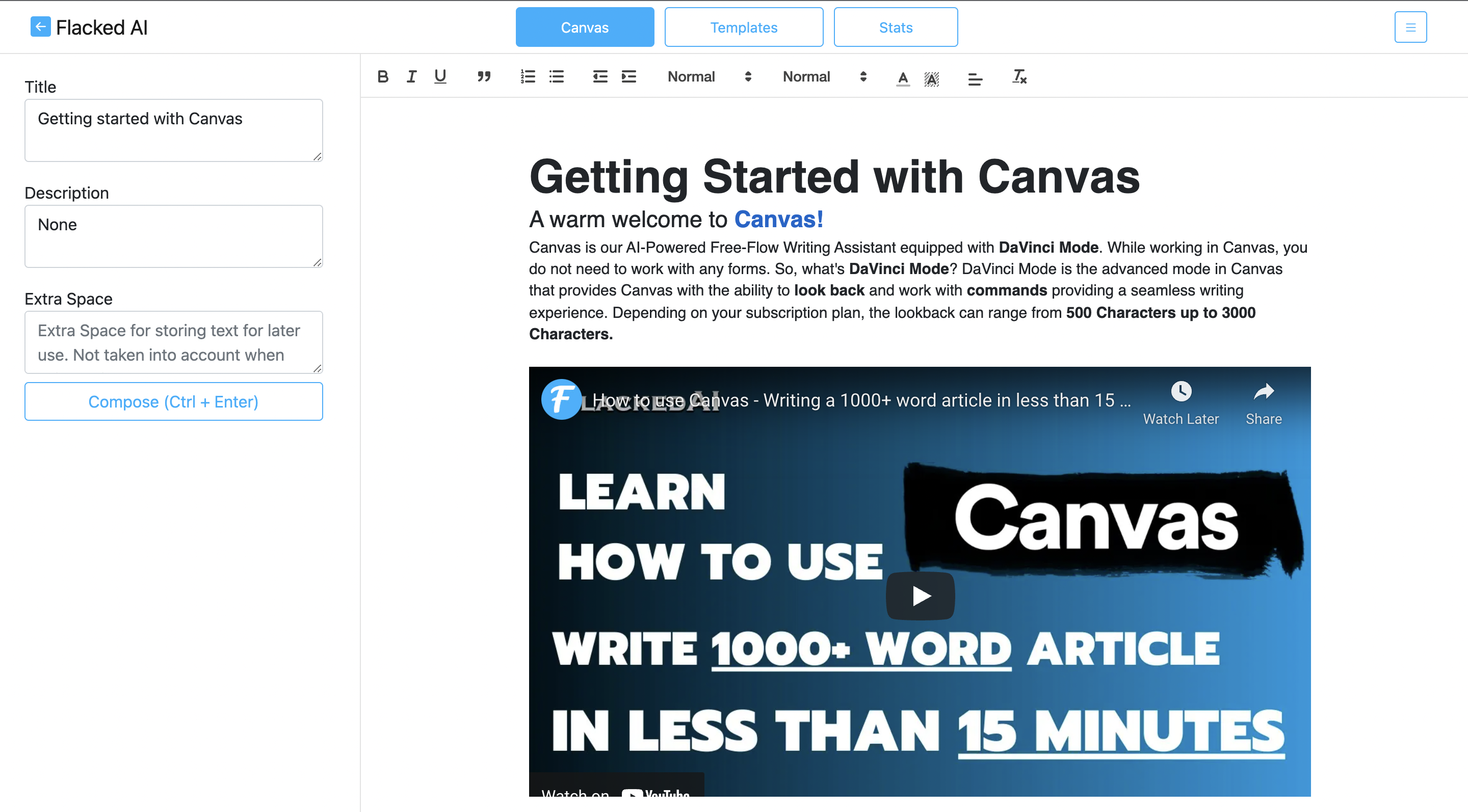This screenshot has width=1468, height=812.
Task: Toggle underline formatting
Action: pyautogui.click(x=440, y=77)
